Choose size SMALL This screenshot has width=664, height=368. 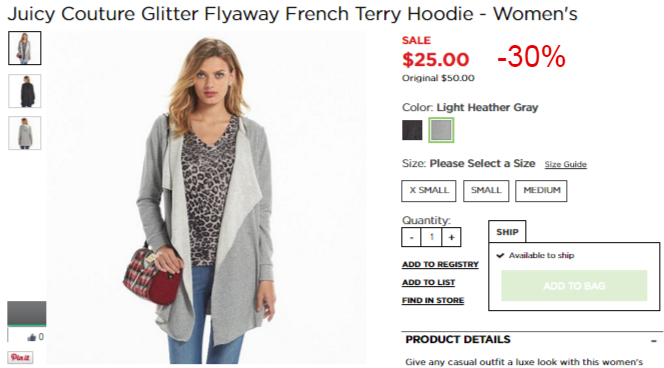486,191
